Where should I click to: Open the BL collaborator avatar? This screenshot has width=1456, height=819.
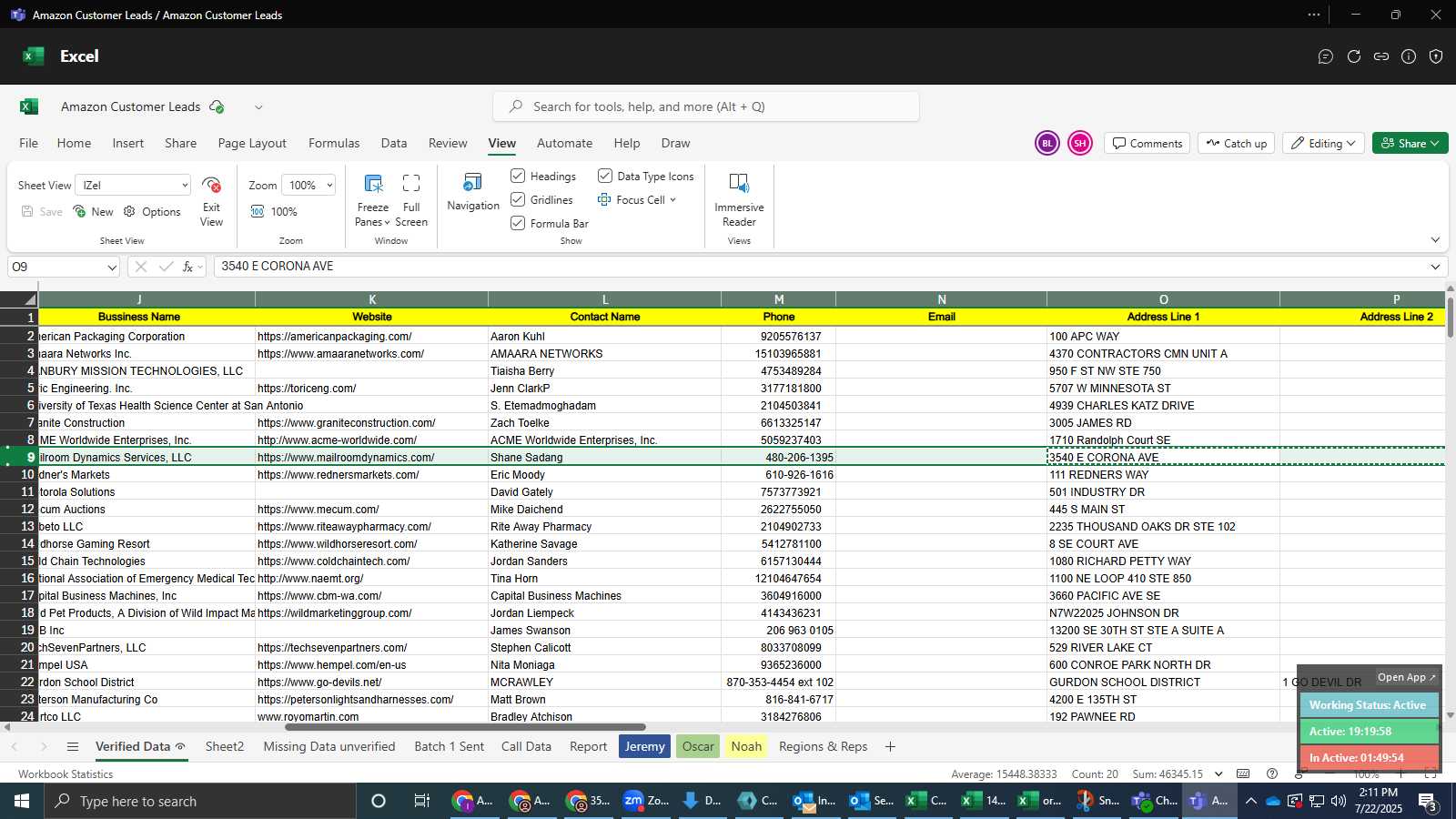pos(1047,143)
